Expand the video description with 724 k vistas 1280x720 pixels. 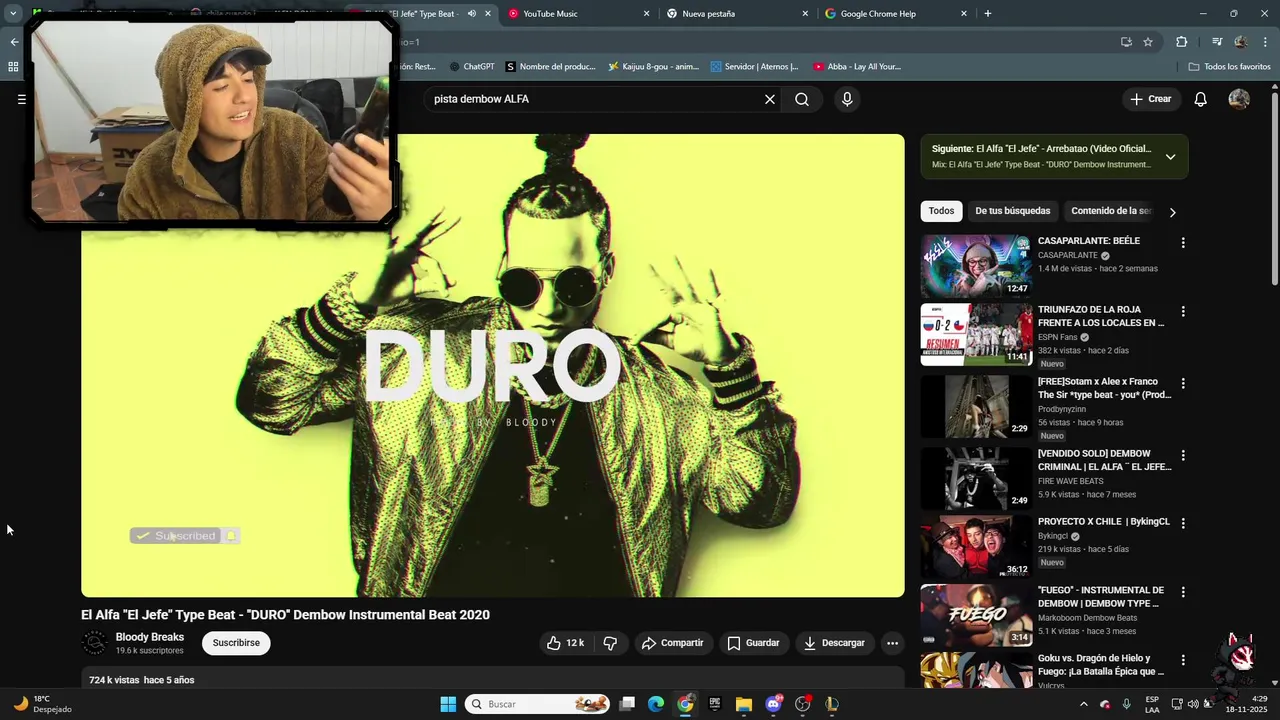pos(493,680)
